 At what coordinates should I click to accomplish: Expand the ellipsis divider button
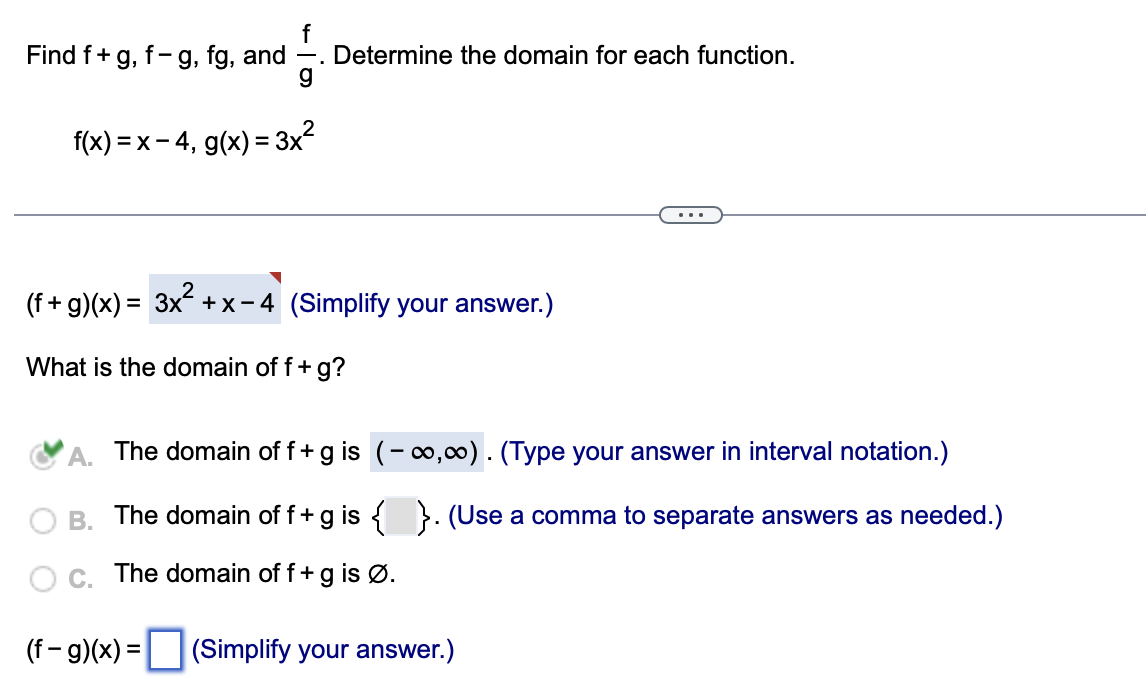click(692, 214)
